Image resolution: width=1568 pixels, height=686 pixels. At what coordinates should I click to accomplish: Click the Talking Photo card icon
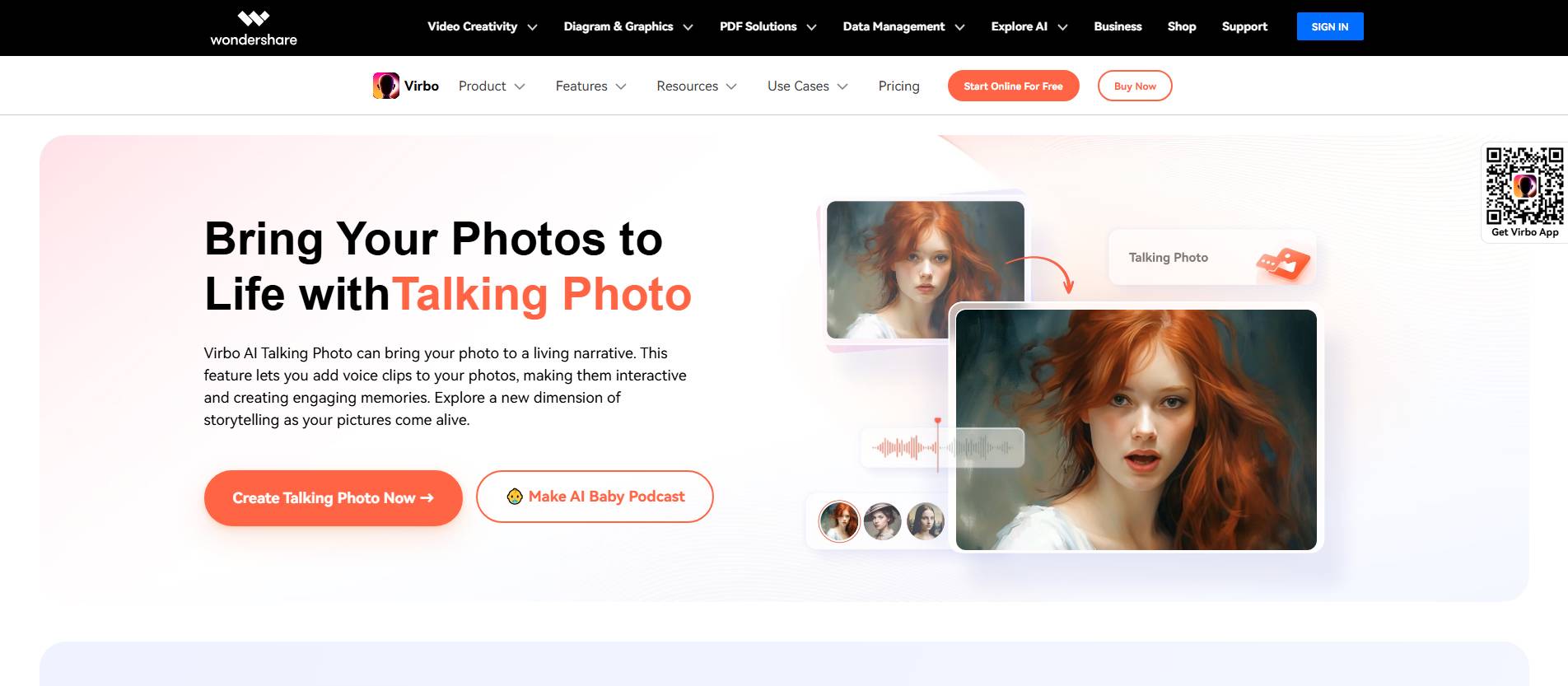1283,264
